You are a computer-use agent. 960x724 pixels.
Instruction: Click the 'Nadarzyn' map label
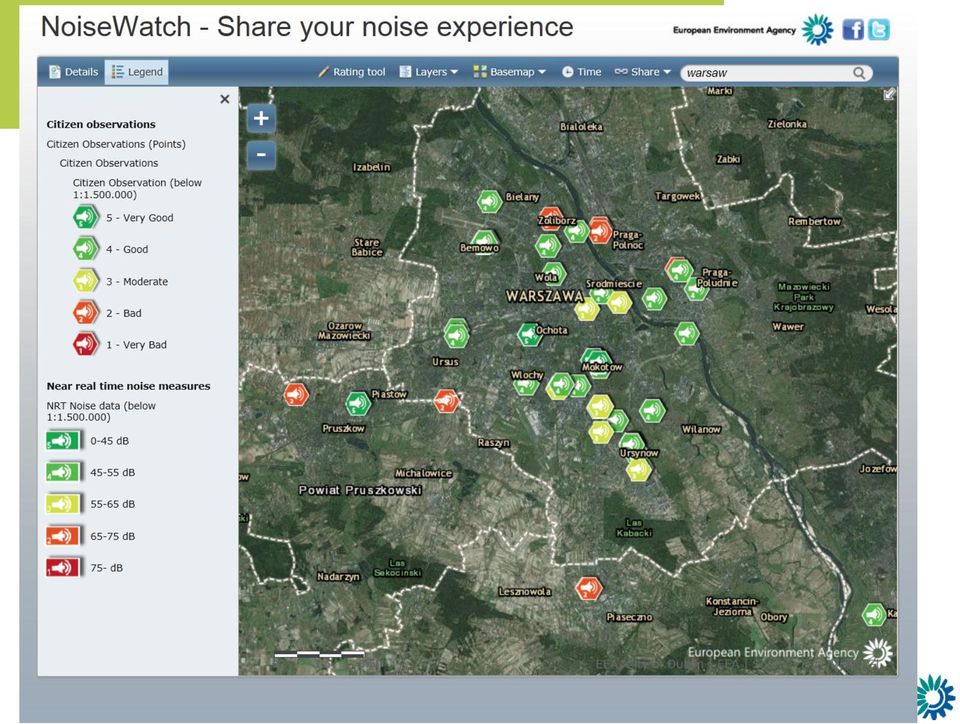pyautogui.click(x=338, y=577)
